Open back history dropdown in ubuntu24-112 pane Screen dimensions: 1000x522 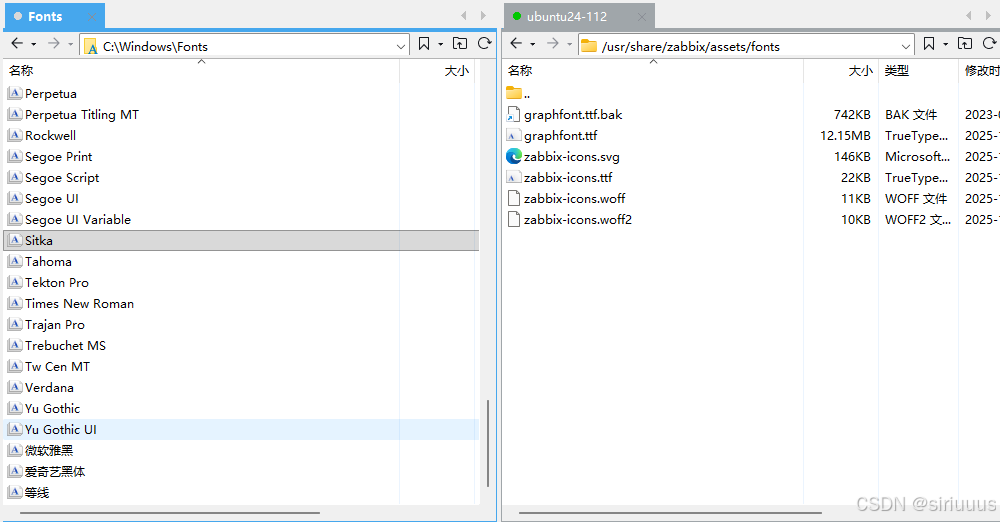pos(533,44)
